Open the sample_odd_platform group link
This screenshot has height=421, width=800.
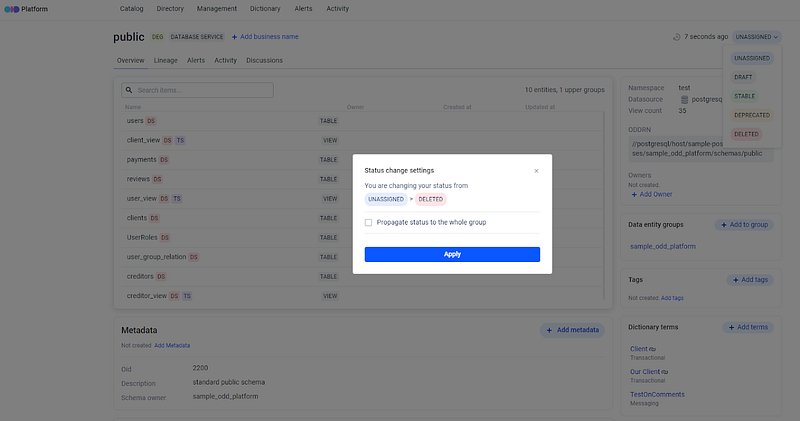(663, 246)
